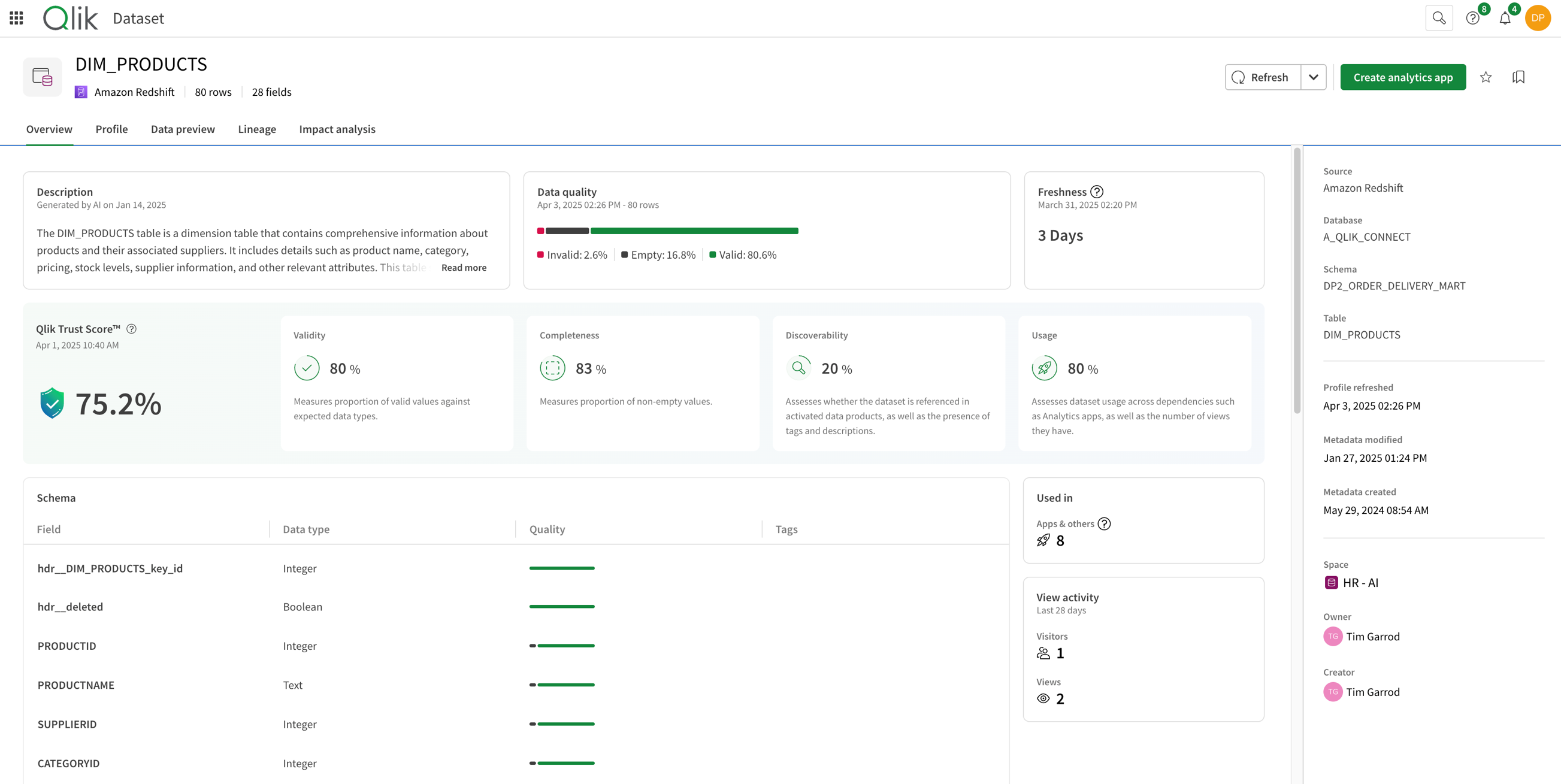1561x784 pixels.
Task: Open the DP user profile avatar
Action: click(x=1538, y=18)
